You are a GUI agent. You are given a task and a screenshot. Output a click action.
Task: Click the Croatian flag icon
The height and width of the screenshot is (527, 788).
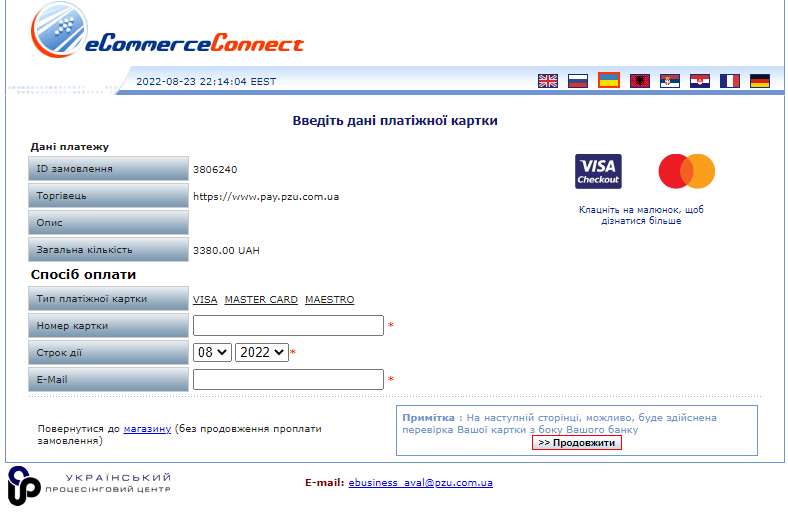point(699,81)
